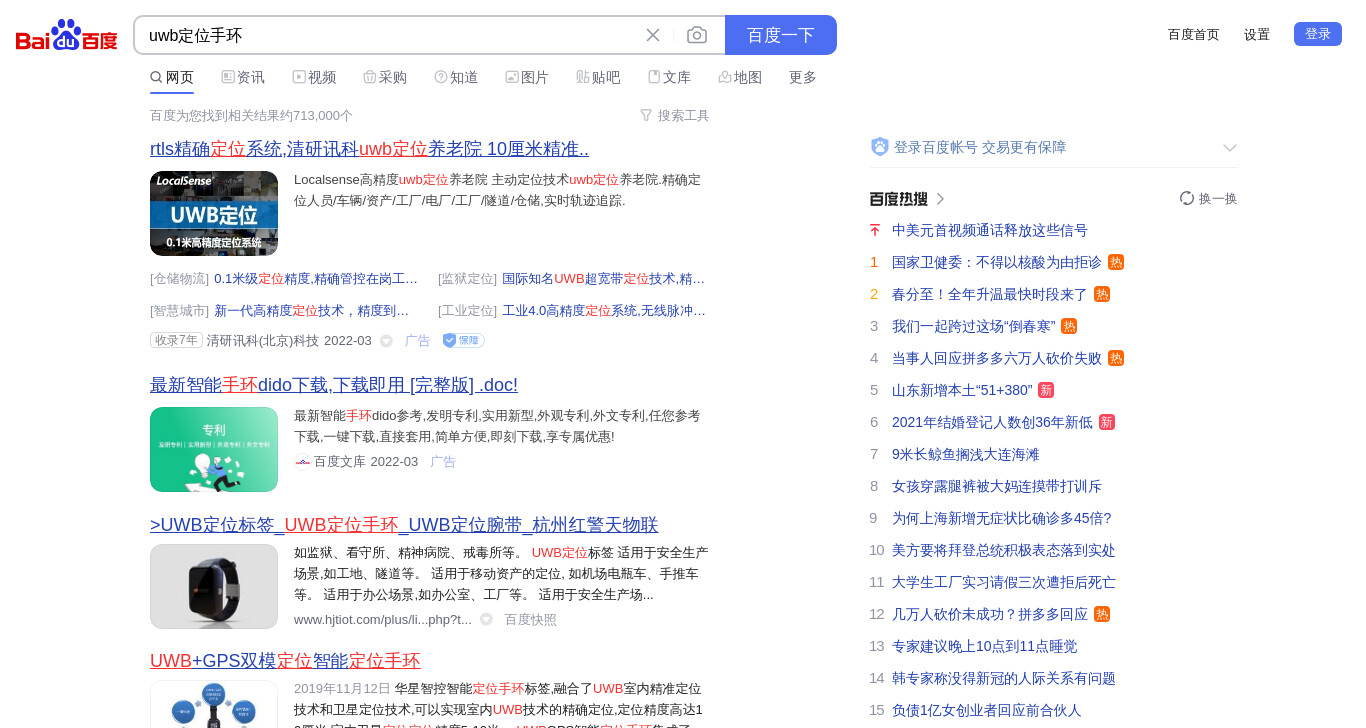
Task: Open hot topic '负债1亿女创业者回应前合伙人'
Action: 987,710
